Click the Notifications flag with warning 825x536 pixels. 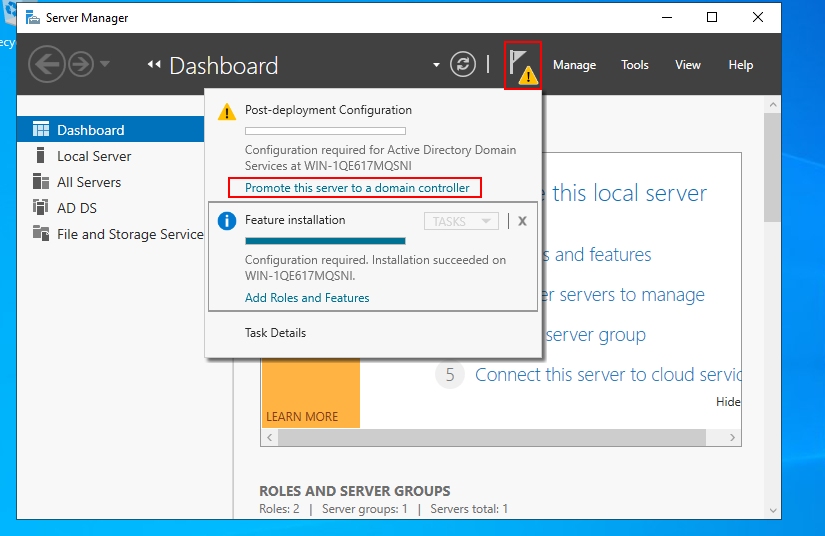(x=523, y=65)
